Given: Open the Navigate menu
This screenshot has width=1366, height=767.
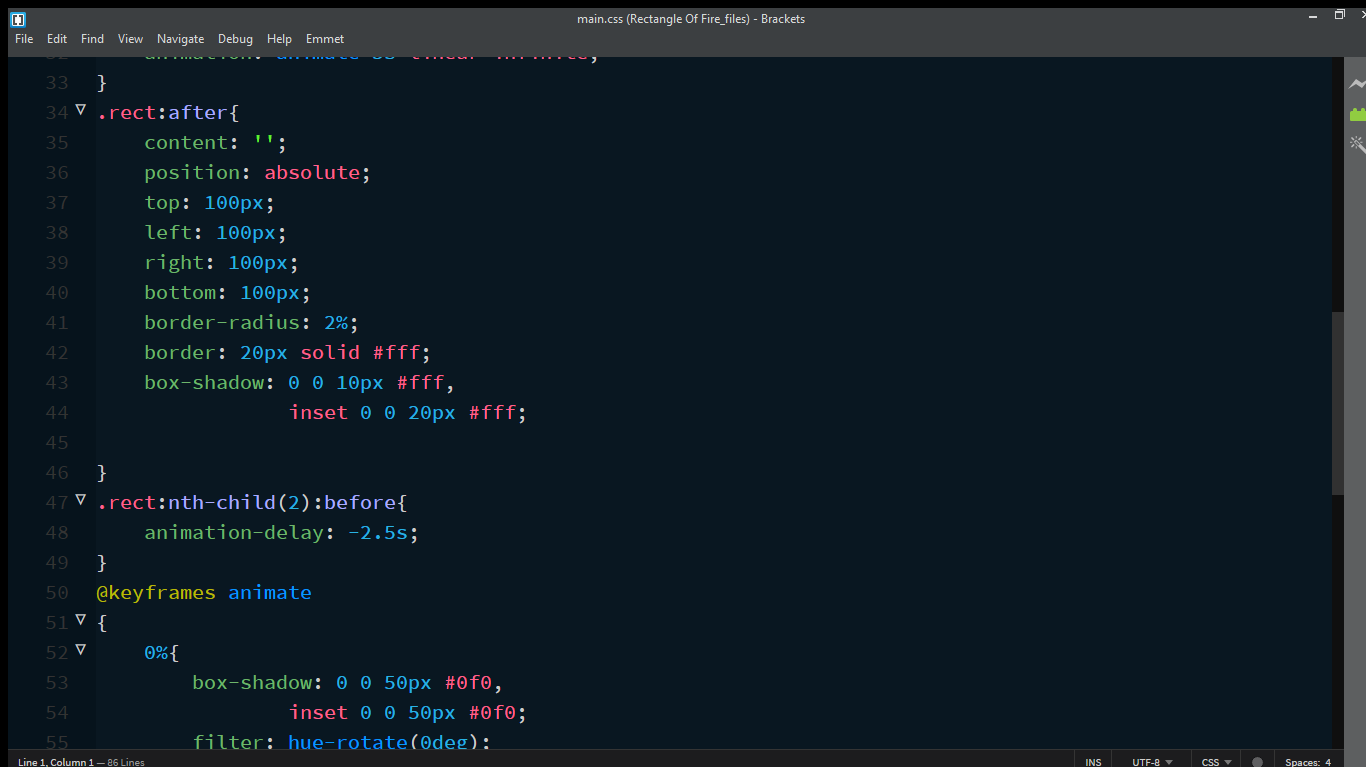Looking at the screenshot, I should [180, 39].
